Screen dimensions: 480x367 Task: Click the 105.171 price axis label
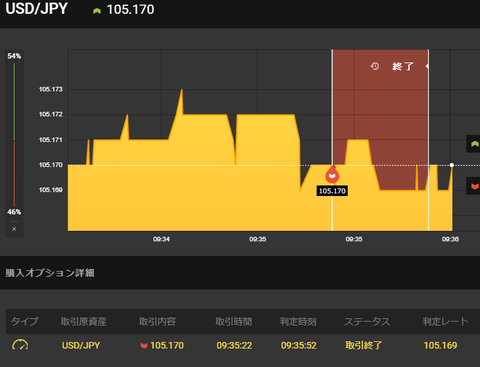[x=51, y=140]
